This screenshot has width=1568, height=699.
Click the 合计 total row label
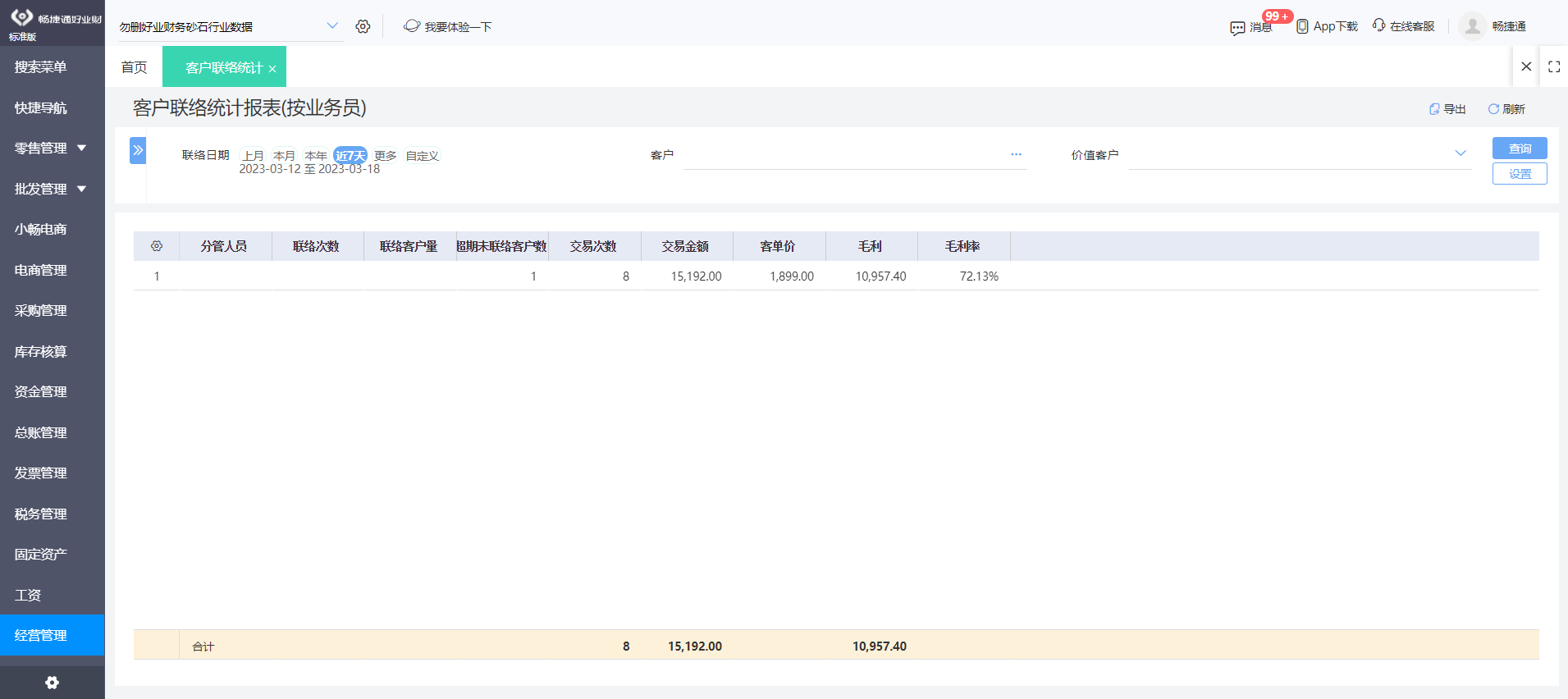[x=203, y=646]
